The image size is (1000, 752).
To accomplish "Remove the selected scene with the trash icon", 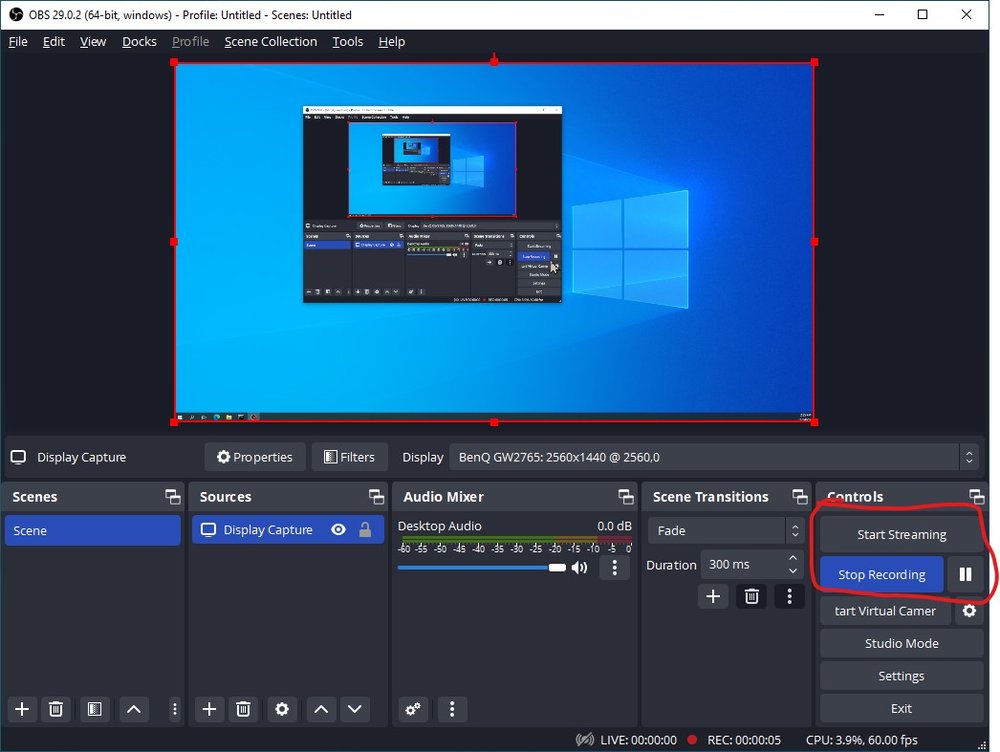I will pos(56,709).
